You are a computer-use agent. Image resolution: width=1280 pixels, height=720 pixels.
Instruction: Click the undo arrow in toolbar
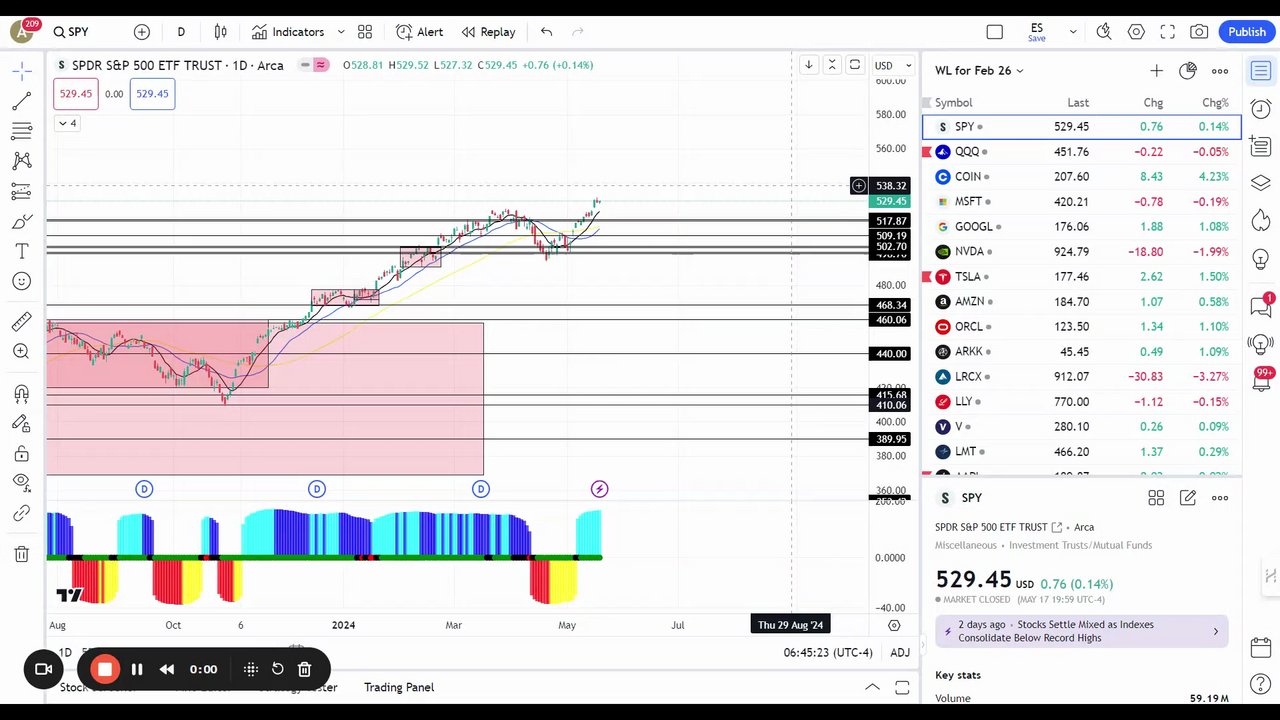coord(546,32)
